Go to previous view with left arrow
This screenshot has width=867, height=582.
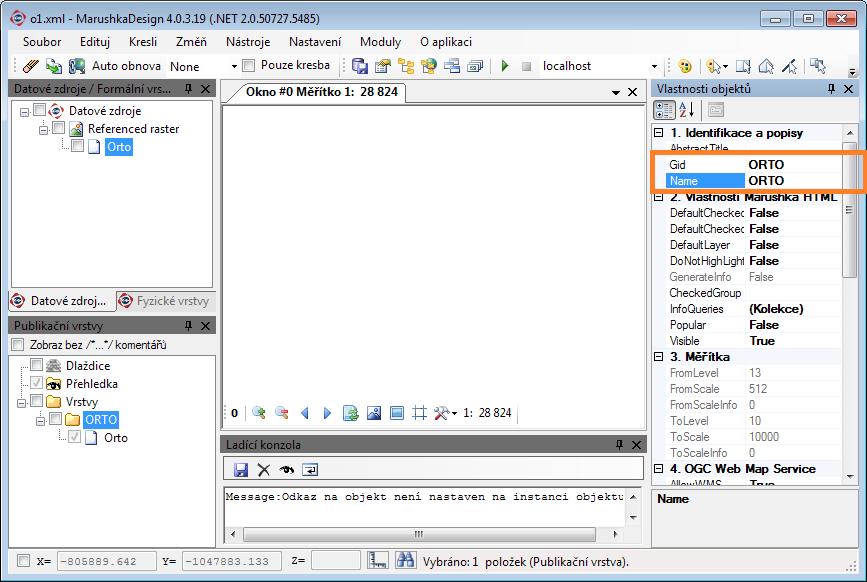point(305,413)
